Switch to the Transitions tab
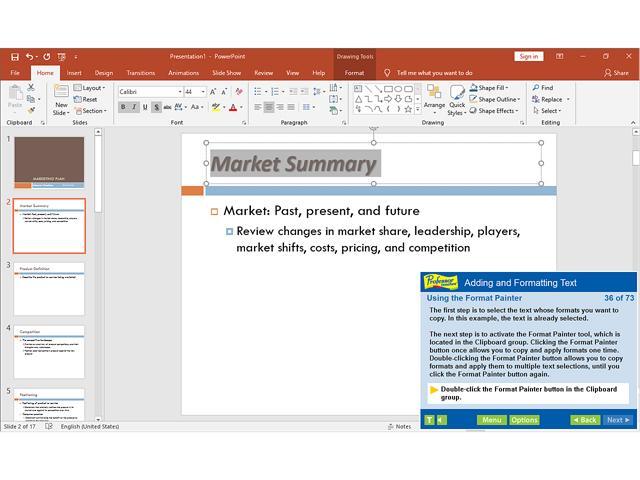The image size is (640, 480). pyautogui.click(x=140, y=73)
